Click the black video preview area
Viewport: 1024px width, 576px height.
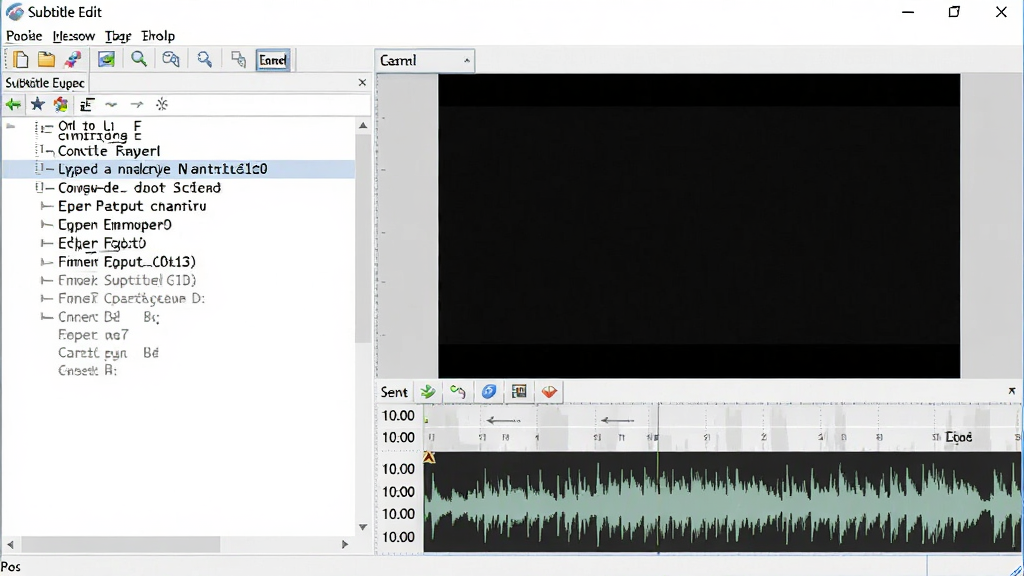[699, 225]
